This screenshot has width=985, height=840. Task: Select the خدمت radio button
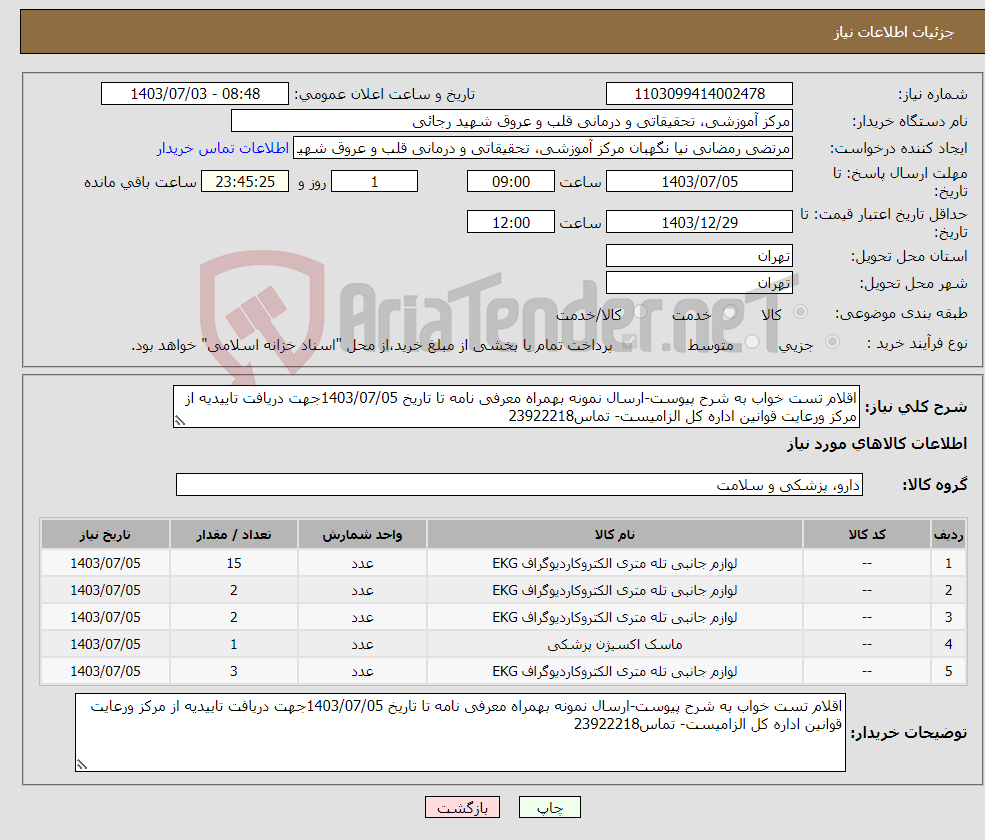pyautogui.click(x=729, y=312)
